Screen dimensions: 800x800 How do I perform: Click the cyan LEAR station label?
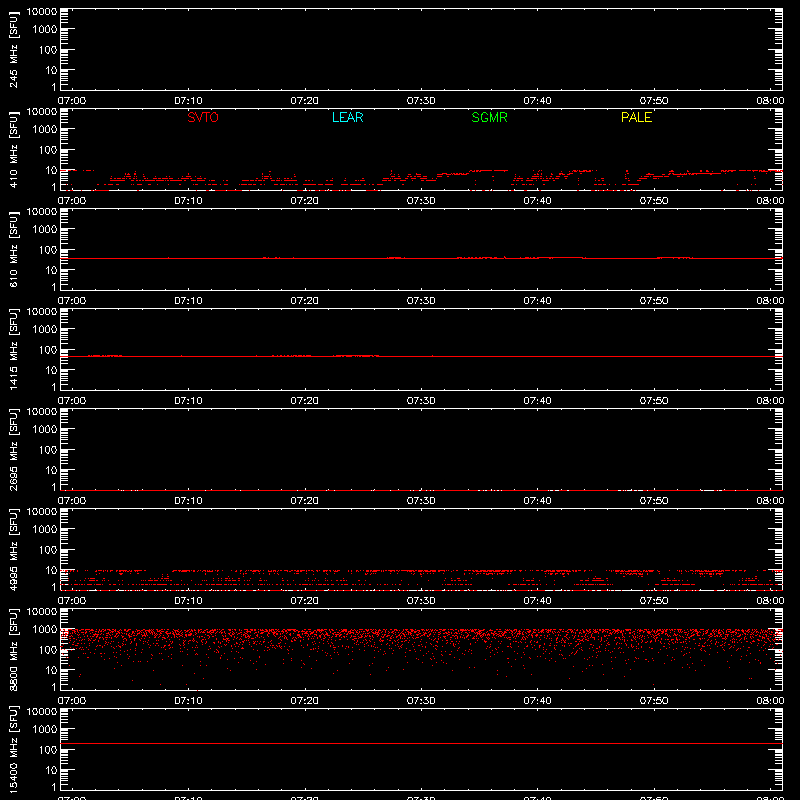tap(347, 117)
